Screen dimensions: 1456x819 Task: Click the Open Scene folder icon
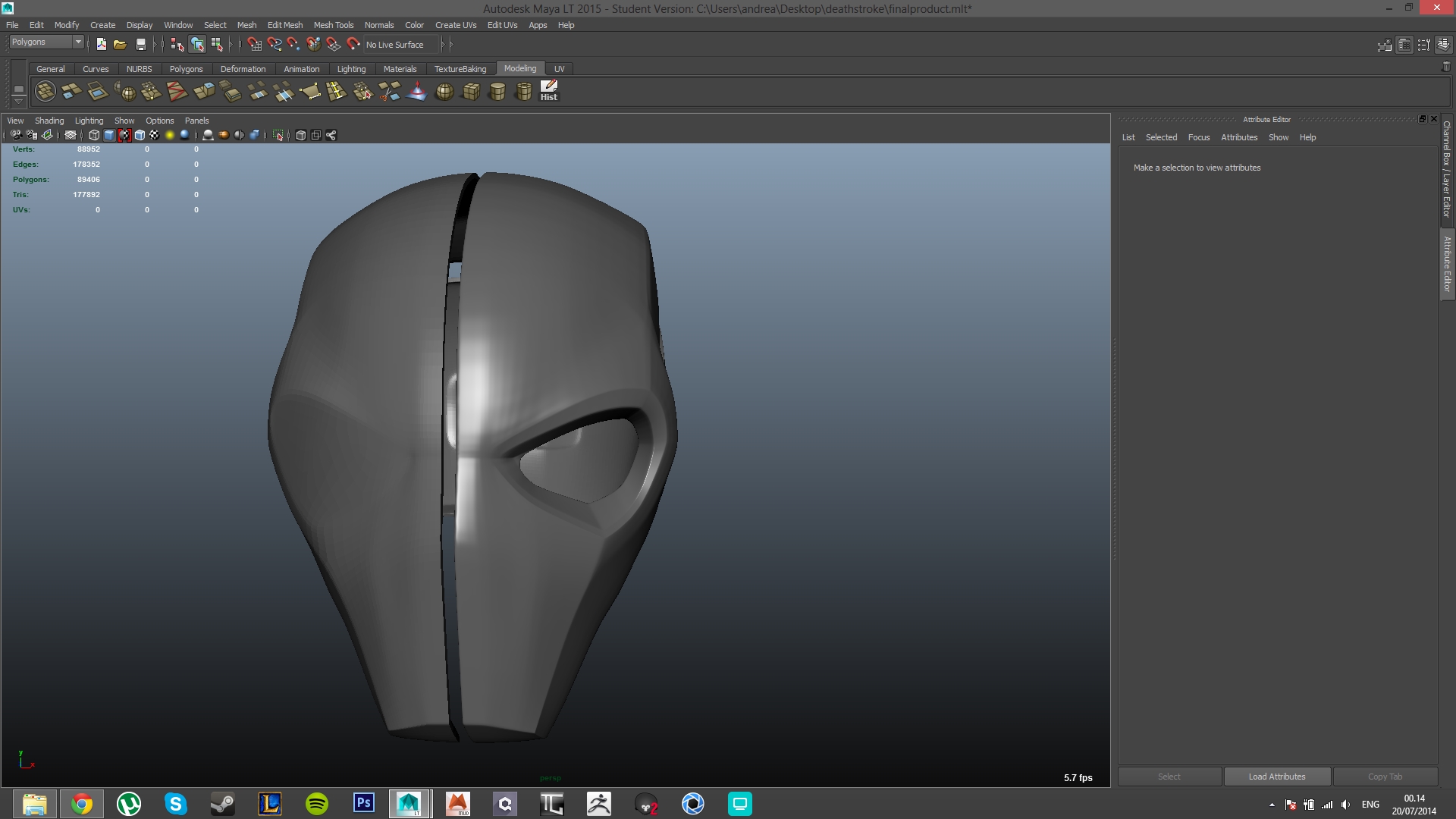(120, 45)
